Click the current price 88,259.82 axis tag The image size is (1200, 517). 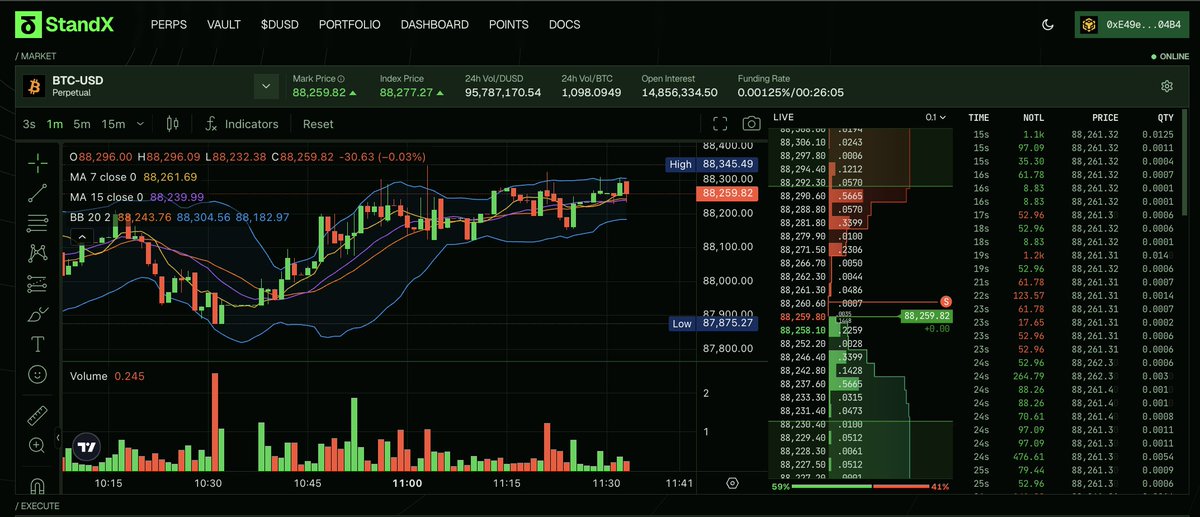pos(726,194)
